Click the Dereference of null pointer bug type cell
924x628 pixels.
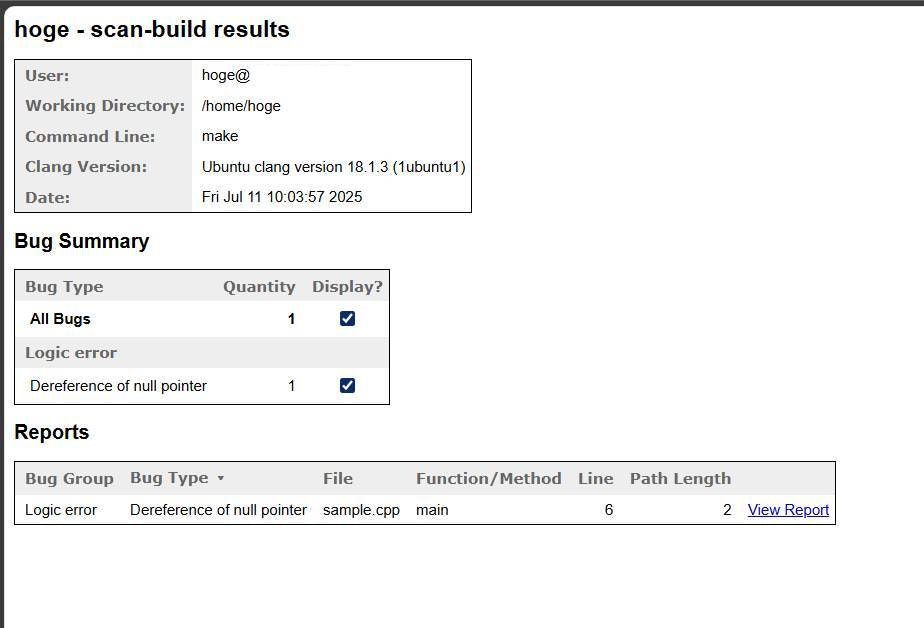pyautogui.click(x=218, y=510)
